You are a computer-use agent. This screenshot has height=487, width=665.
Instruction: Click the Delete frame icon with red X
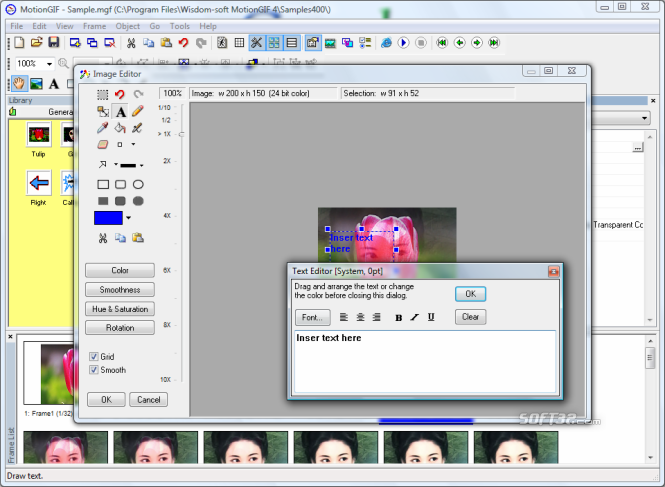pyautogui.click(x=110, y=42)
